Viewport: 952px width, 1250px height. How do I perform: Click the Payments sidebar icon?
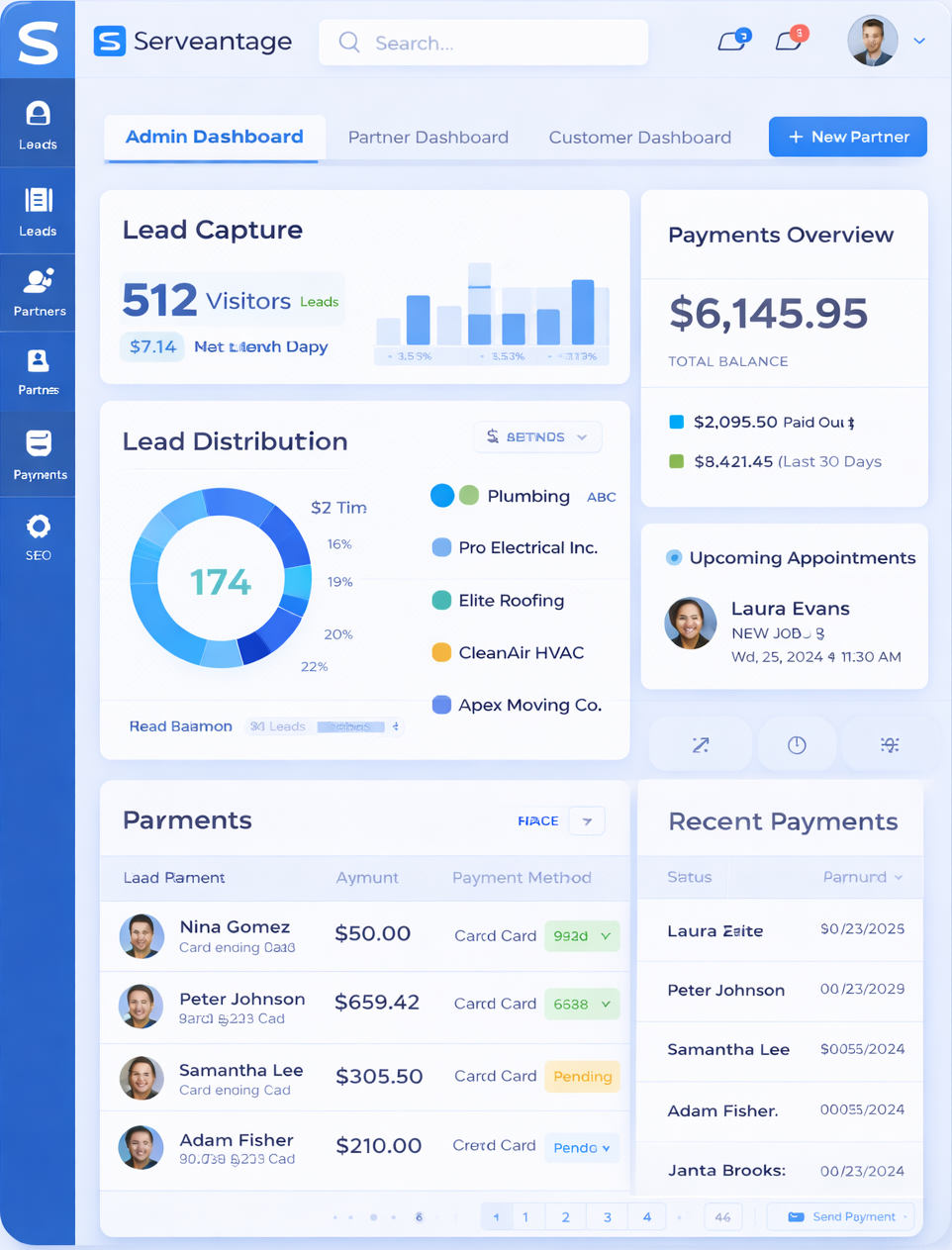39,443
